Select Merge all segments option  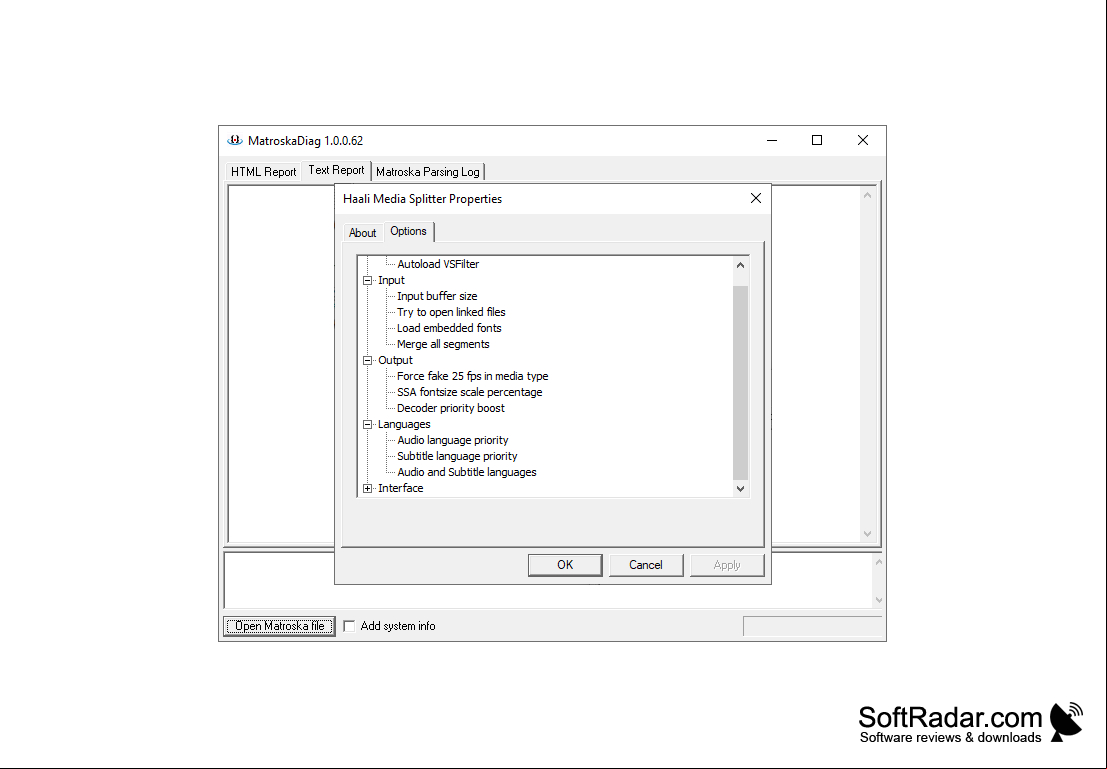[443, 345]
